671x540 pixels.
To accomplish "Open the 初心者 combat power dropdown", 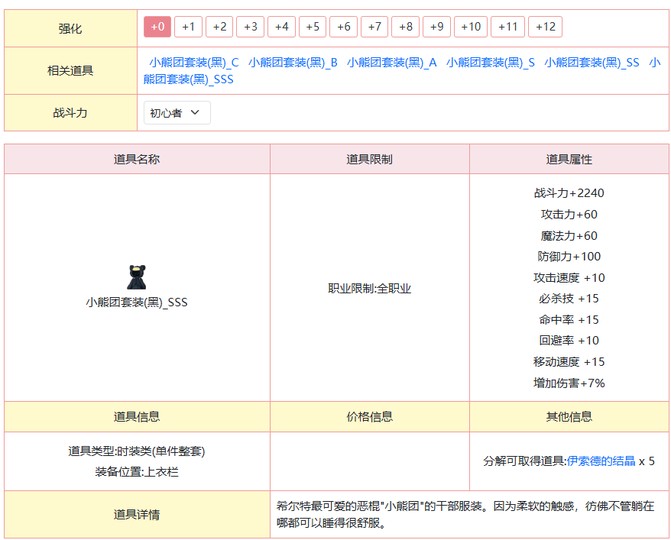I will coord(176,113).
